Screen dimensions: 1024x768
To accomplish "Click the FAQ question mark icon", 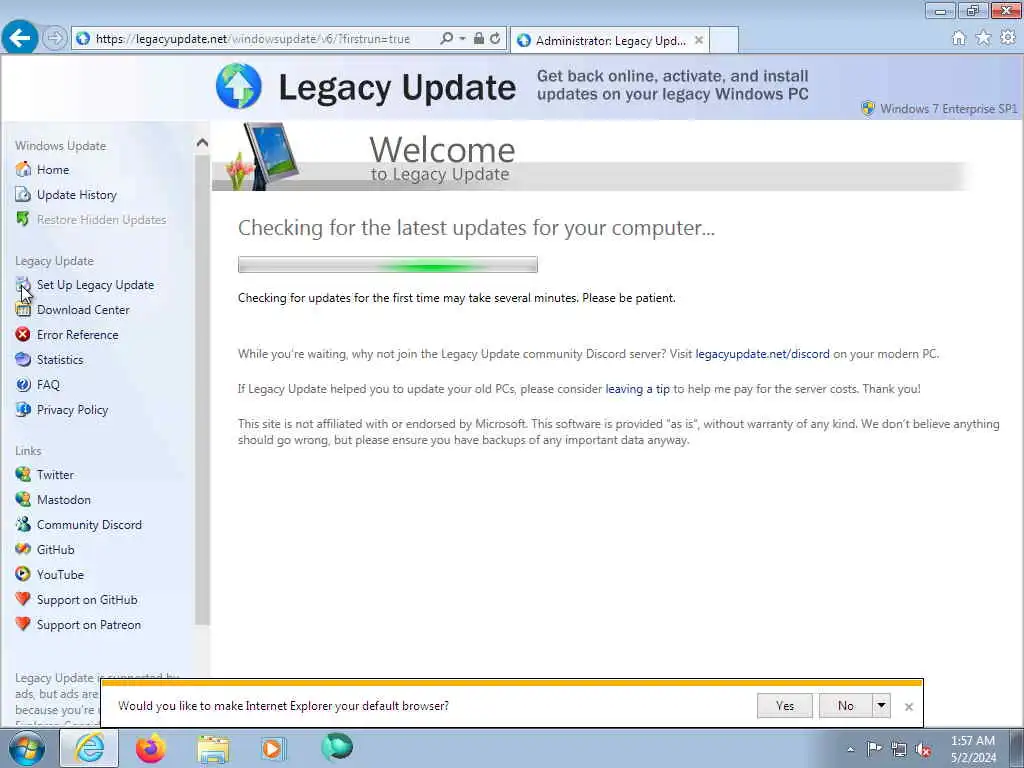I will tap(23, 385).
